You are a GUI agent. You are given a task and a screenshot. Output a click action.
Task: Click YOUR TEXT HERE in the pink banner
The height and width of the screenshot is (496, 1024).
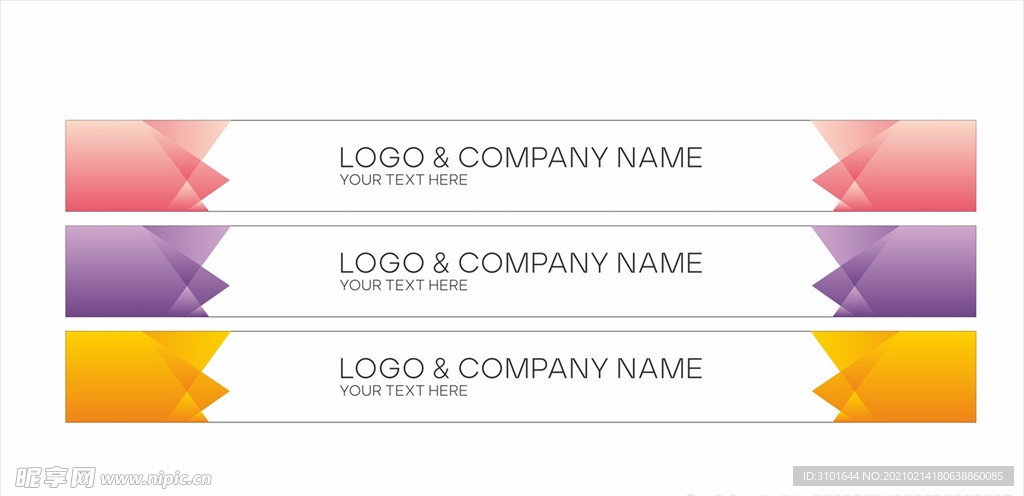coord(404,180)
